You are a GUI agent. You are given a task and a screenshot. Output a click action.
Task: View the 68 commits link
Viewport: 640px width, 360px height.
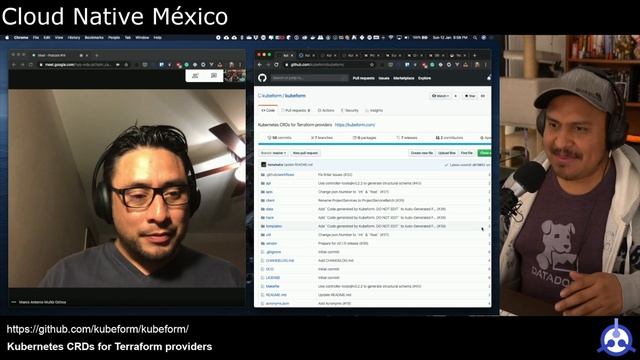click(280, 138)
